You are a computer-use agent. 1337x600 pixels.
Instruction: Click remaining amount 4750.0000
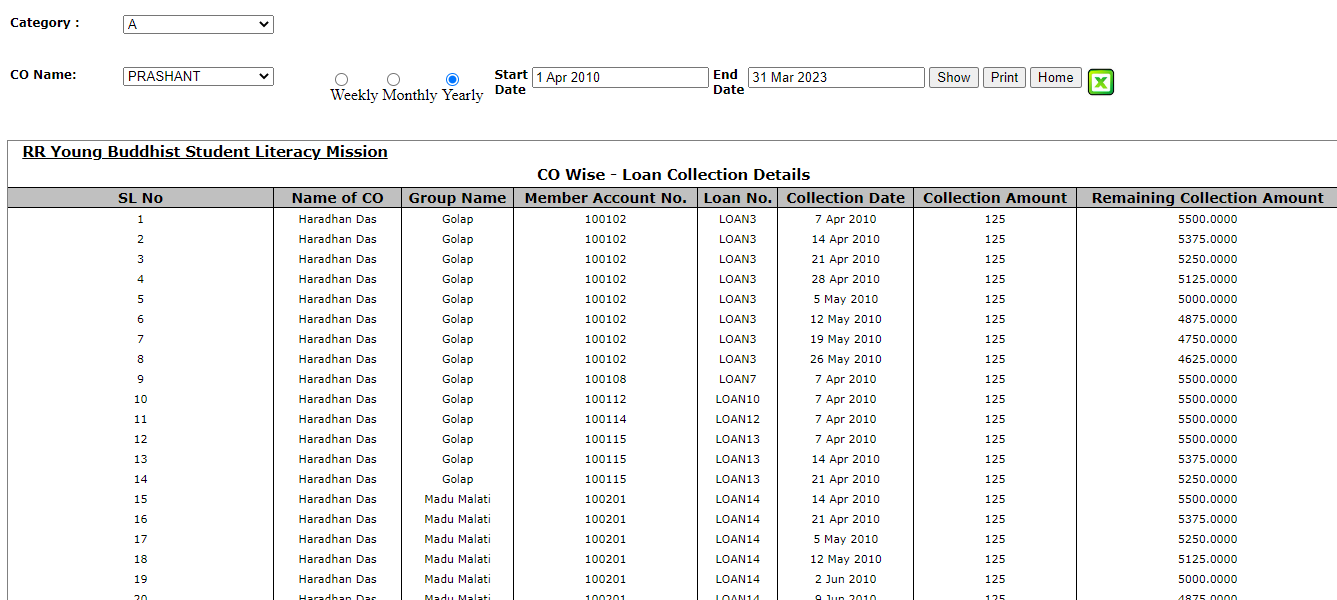click(1207, 339)
